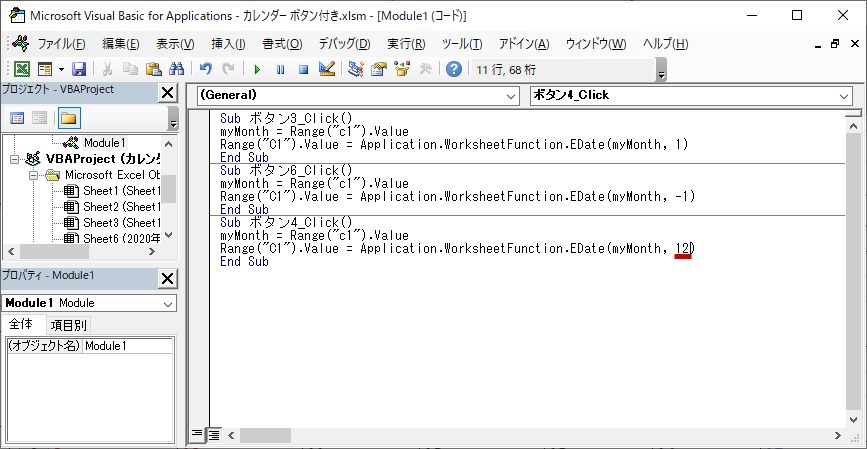Open Find with the binoculars icon

tap(176, 69)
